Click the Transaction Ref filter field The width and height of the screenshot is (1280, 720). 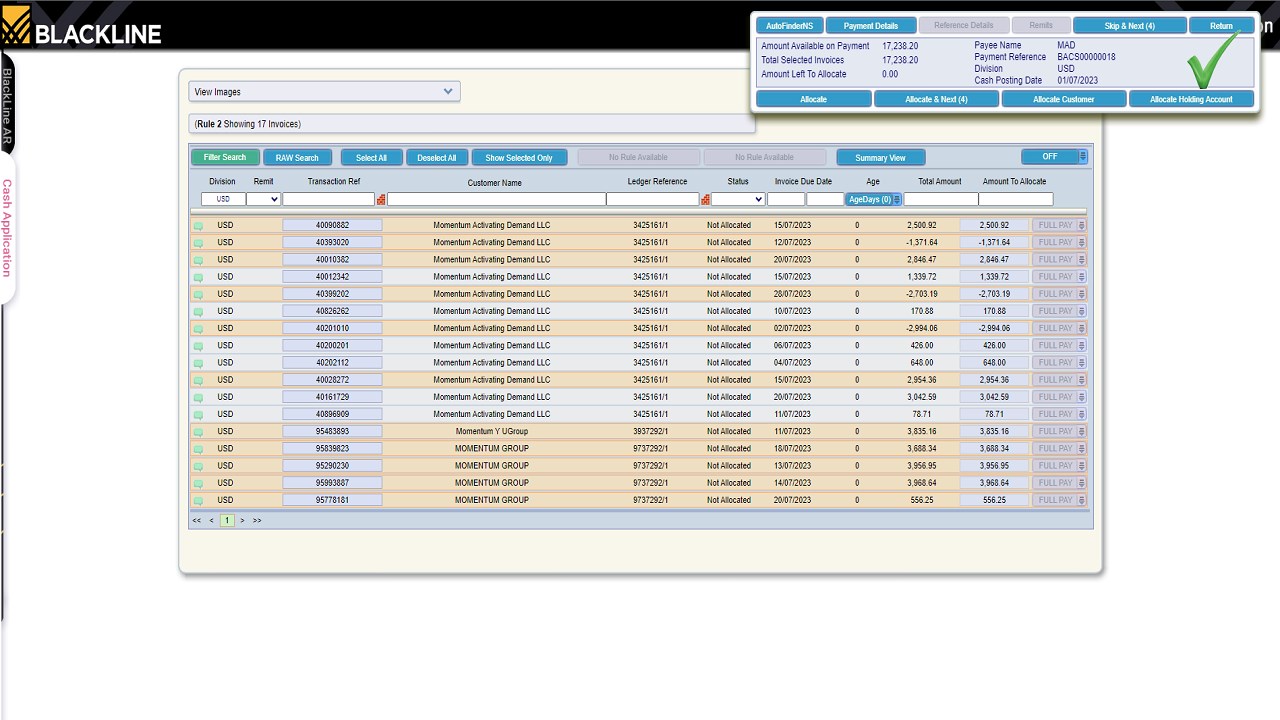click(x=329, y=199)
